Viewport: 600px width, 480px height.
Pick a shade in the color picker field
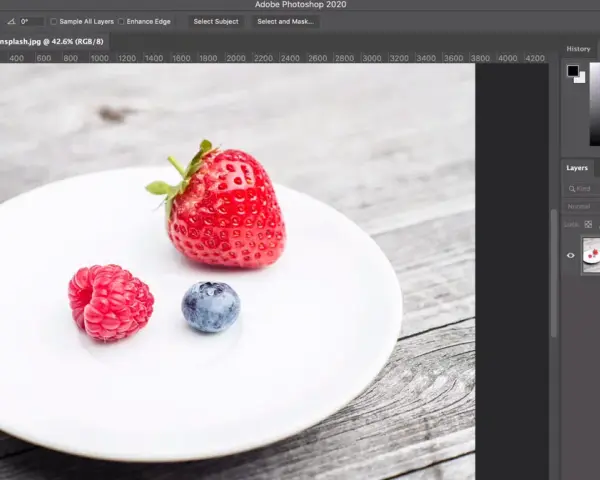click(595, 104)
